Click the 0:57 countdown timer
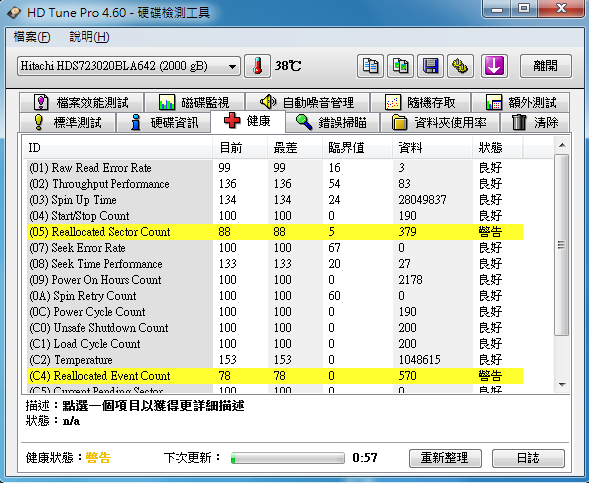 365,458
